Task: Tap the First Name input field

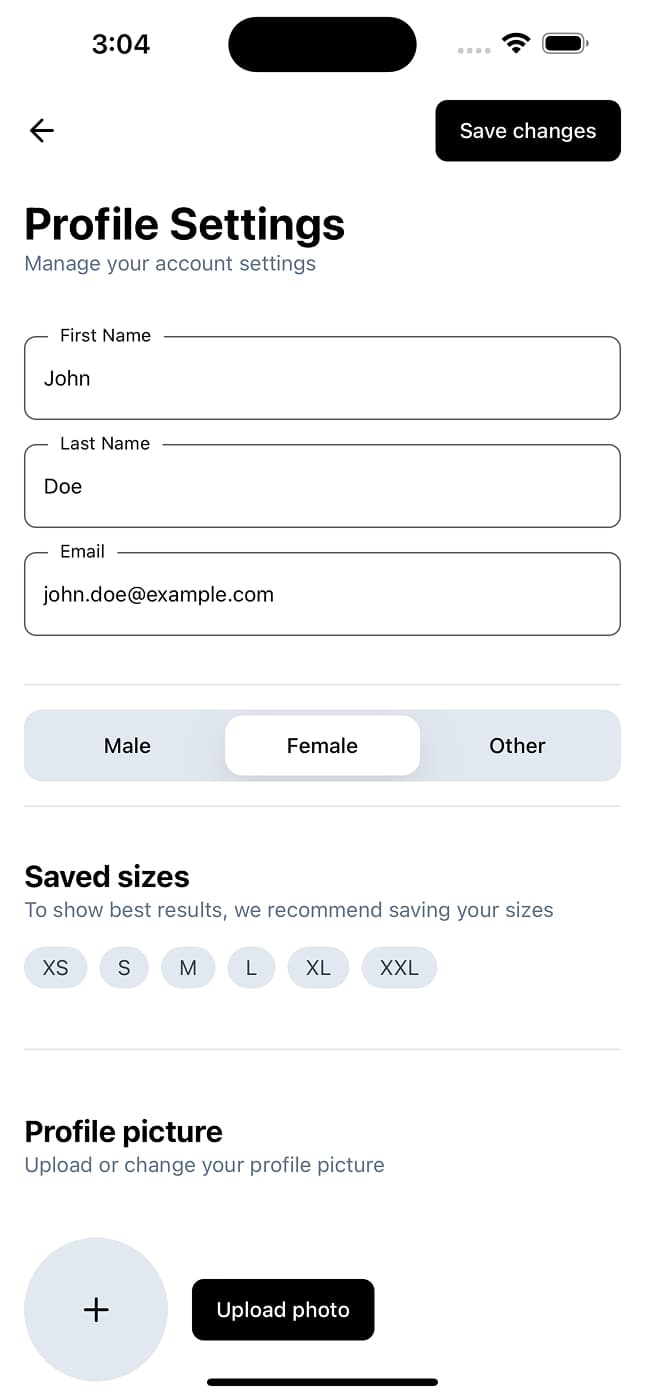Action: pos(322,378)
